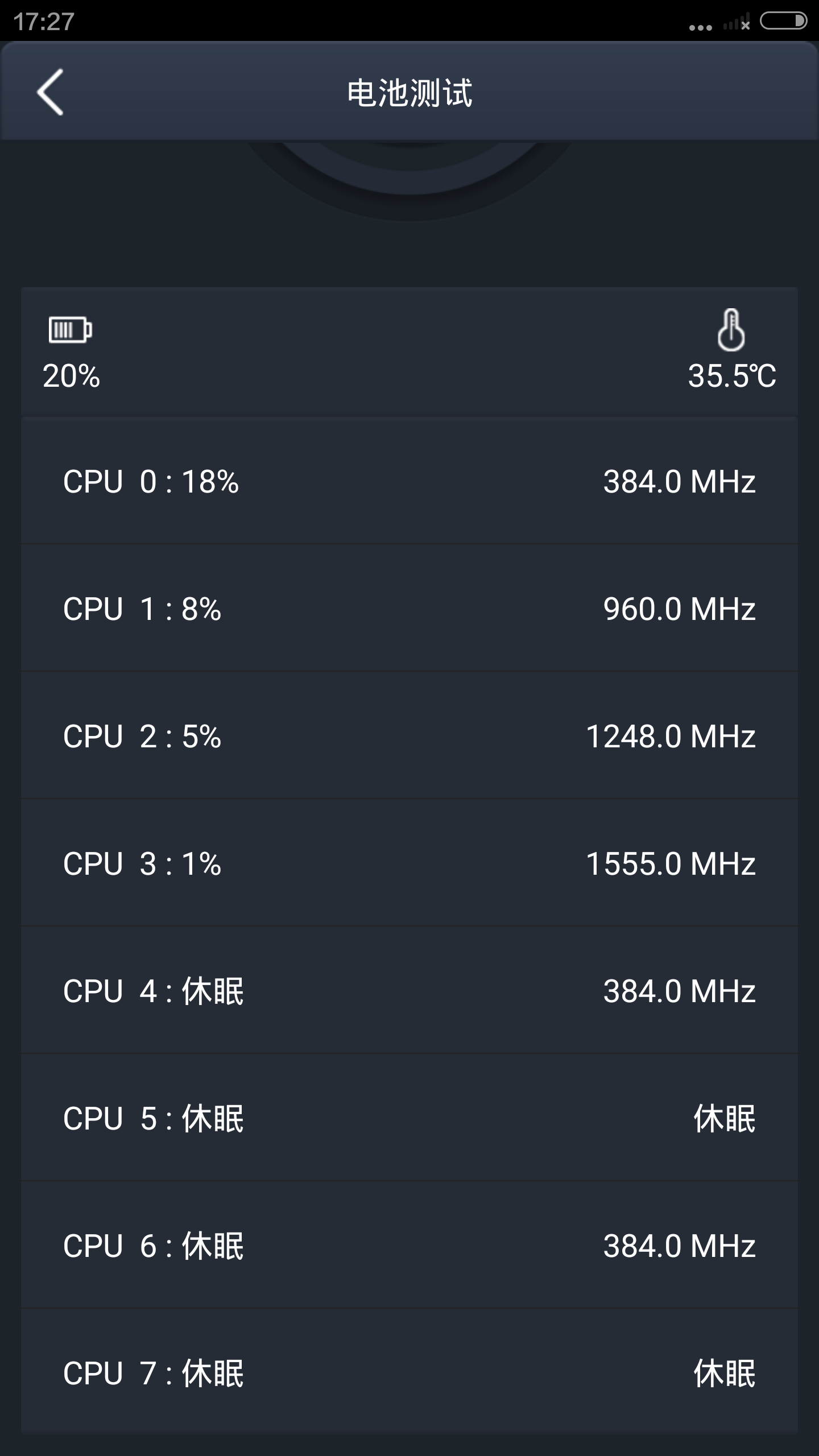Viewport: 819px width, 1456px height.
Task: Select the CPU 6 sleeping row
Action: pos(409,1246)
